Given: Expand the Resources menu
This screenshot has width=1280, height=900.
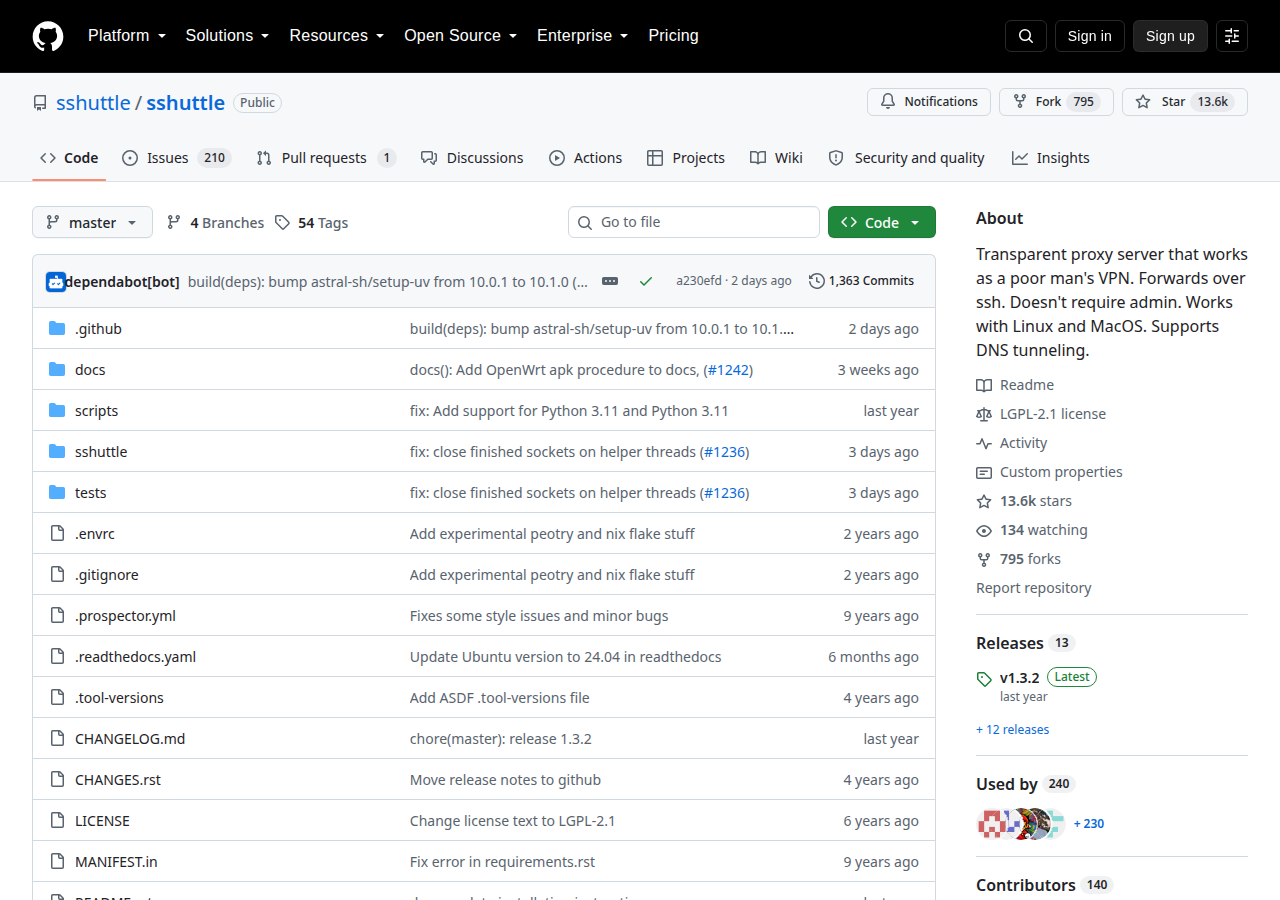Looking at the screenshot, I should pyautogui.click(x=337, y=36).
